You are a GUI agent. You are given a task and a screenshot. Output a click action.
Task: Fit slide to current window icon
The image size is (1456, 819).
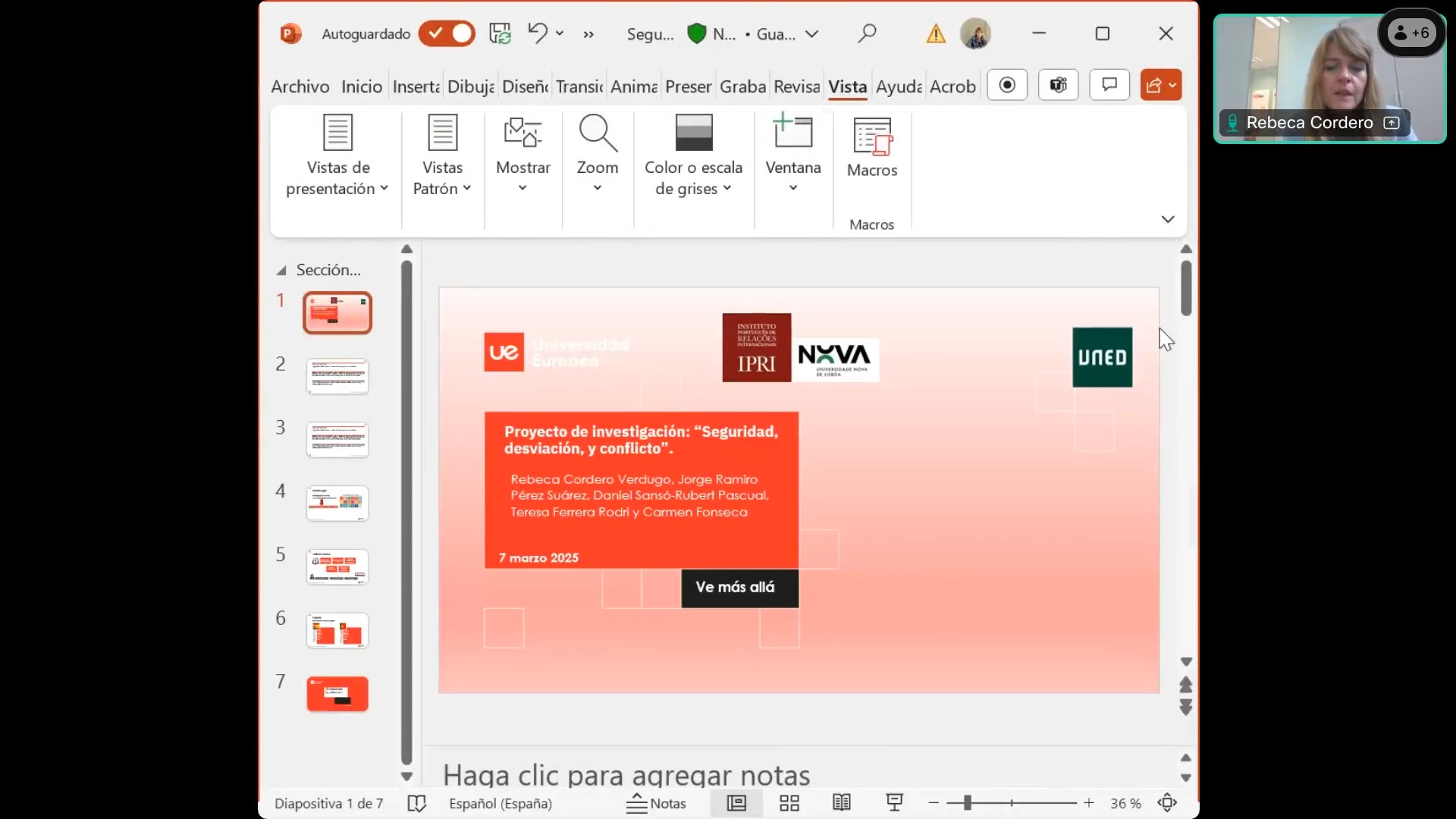[x=1168, y=802]
